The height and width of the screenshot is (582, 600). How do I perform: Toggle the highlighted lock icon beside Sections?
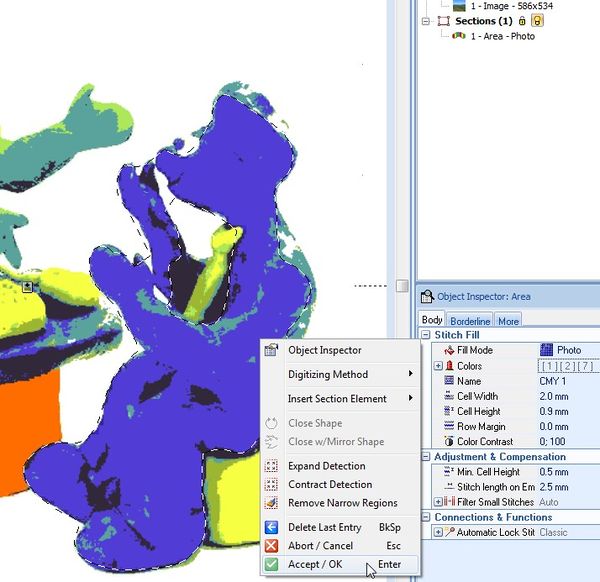click(537, 21)
